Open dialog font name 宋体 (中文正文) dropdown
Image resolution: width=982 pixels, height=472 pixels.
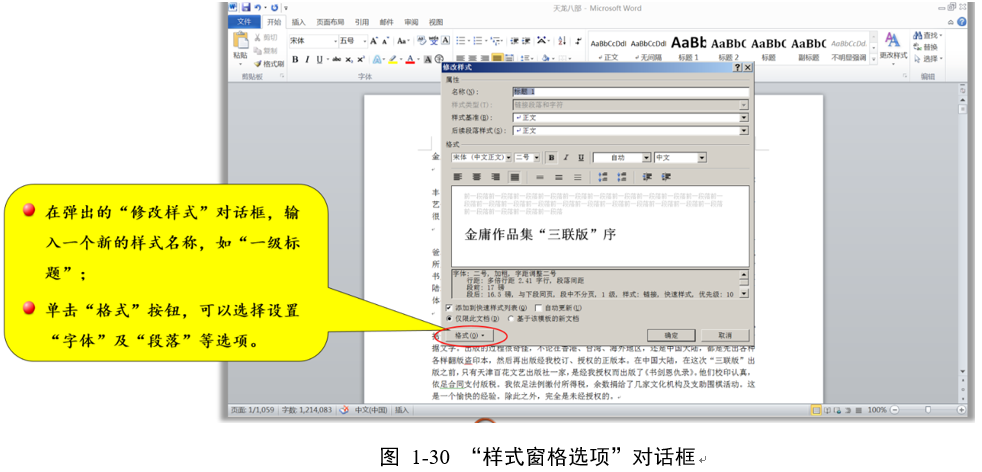[x=509, y=158]
